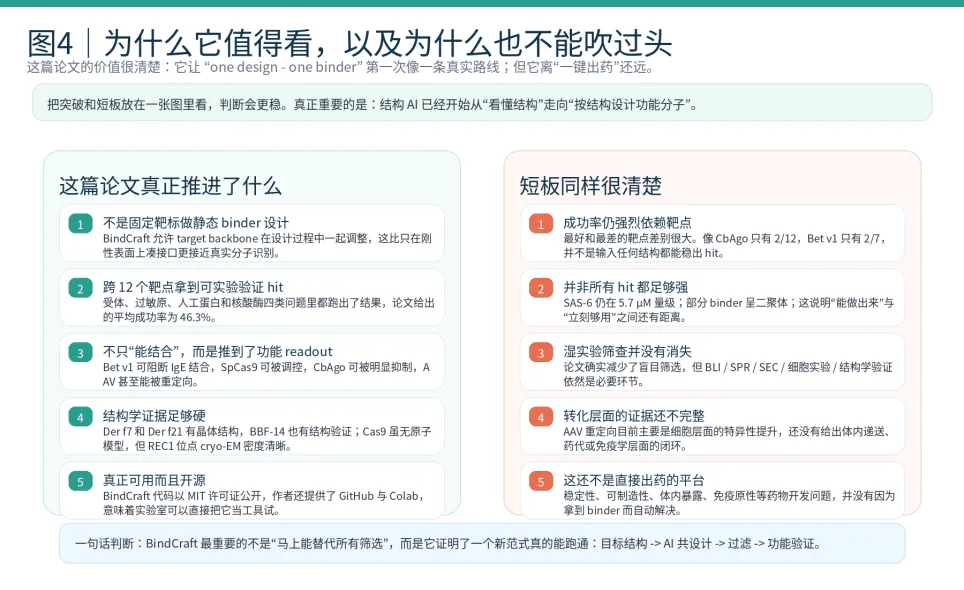Click the bottom summary '一句话判断：BindCraft 最重要的'
The height and width of the screenshot is (590, 964).
coord(448,543)
